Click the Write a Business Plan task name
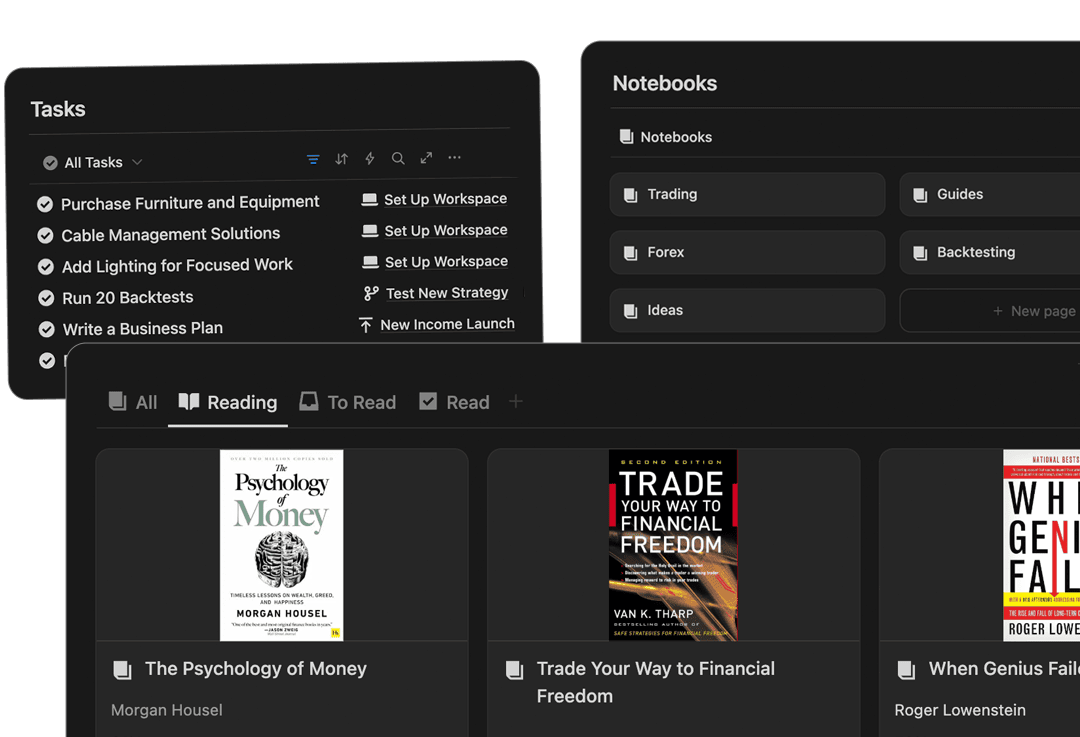Screen dimensions: 1080x737 (x=143, y=329)
